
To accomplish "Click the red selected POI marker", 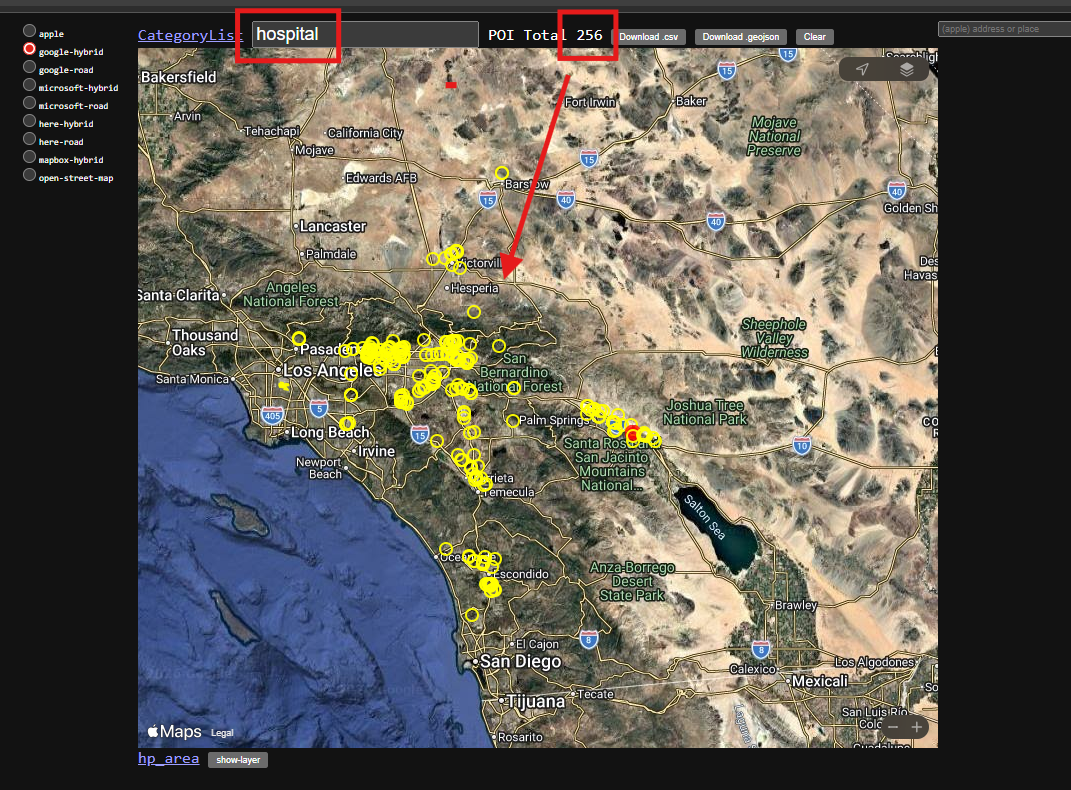I will tap(632, 435).
